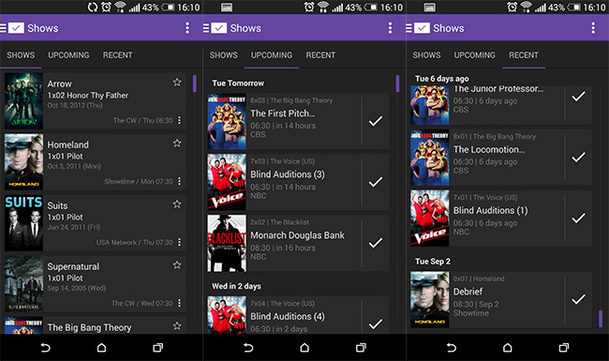Tap Recent apps button in middle screen

click(x=361, y=347)
